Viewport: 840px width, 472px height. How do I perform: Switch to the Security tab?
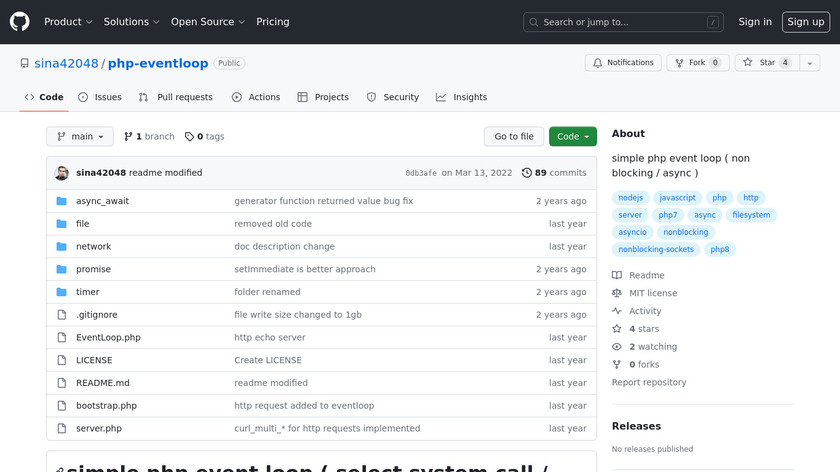click(393, 97)
